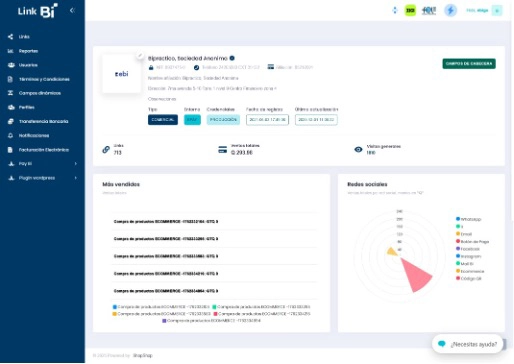The image size is (514, 364).
Task: Toggle Botón de Pago series in legend
Action: [x=472, y=241]
